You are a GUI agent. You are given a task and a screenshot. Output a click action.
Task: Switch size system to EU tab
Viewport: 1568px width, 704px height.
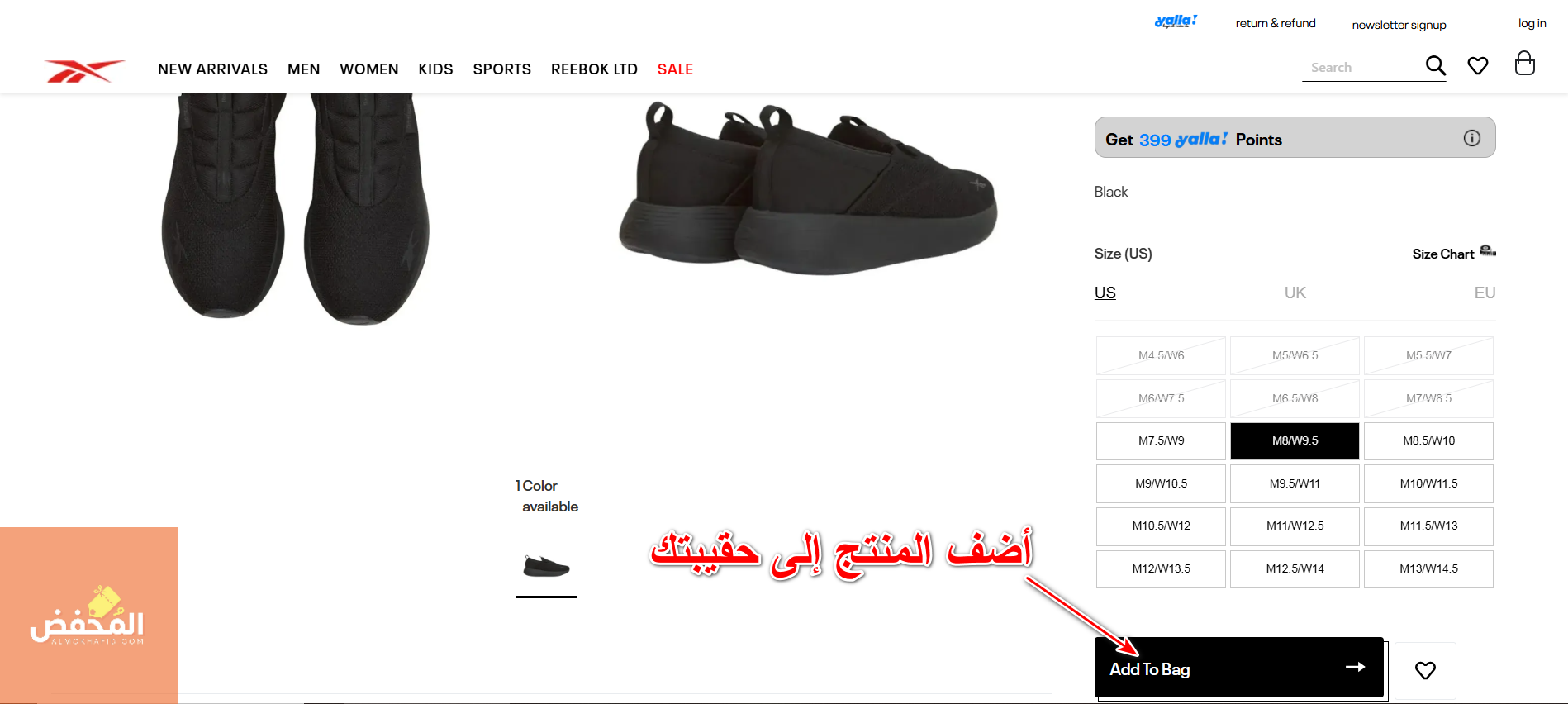tap(1485, 293)
